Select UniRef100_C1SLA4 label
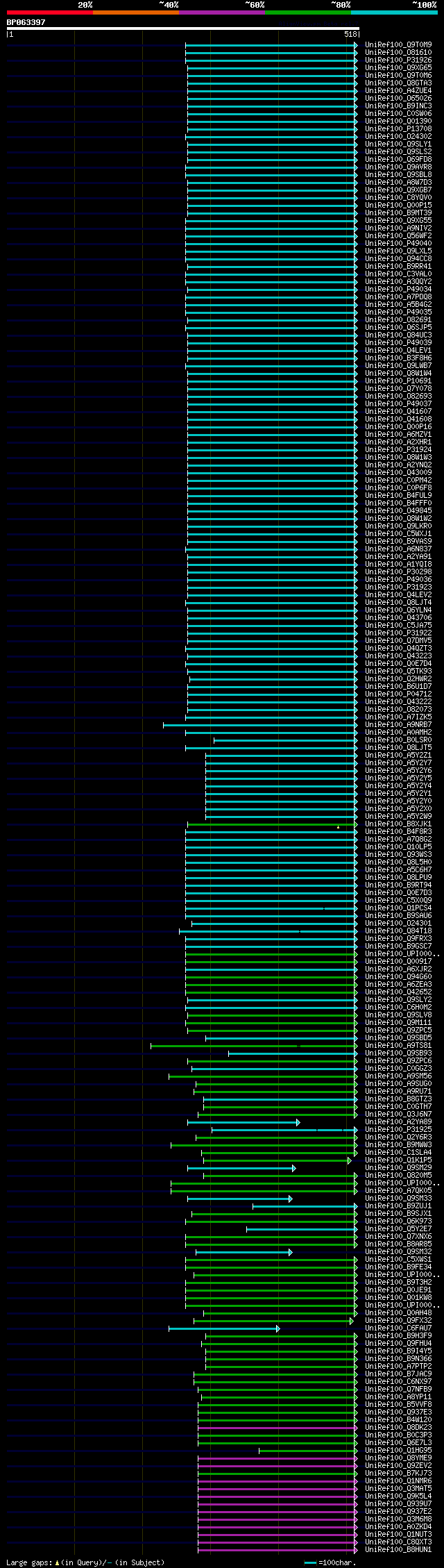444x1568 pixels. pyautogui.click(x=399, y=1153)
